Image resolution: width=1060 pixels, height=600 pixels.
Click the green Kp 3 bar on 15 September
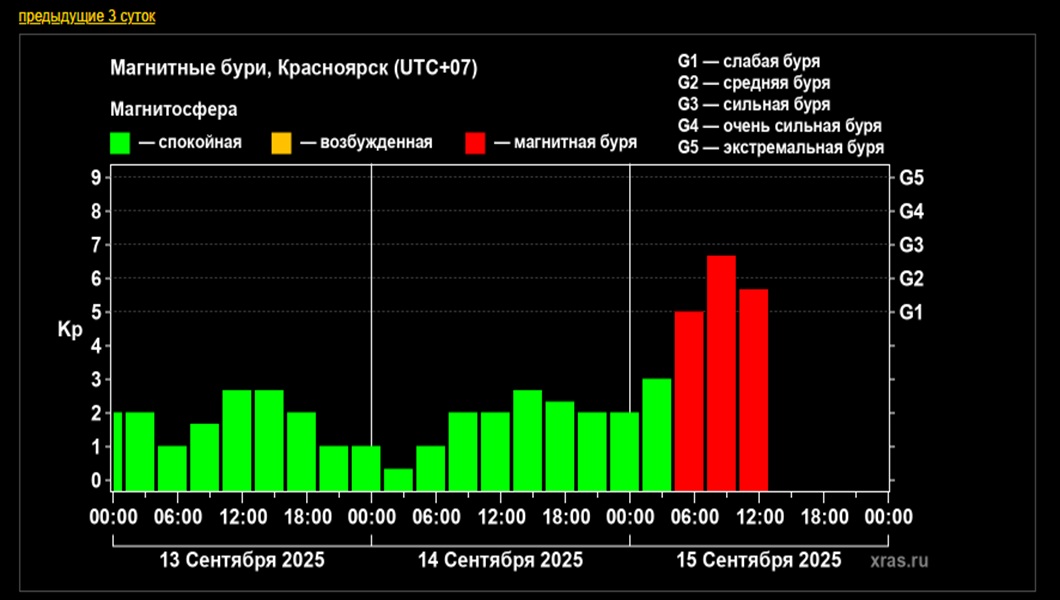coord(656,434)
